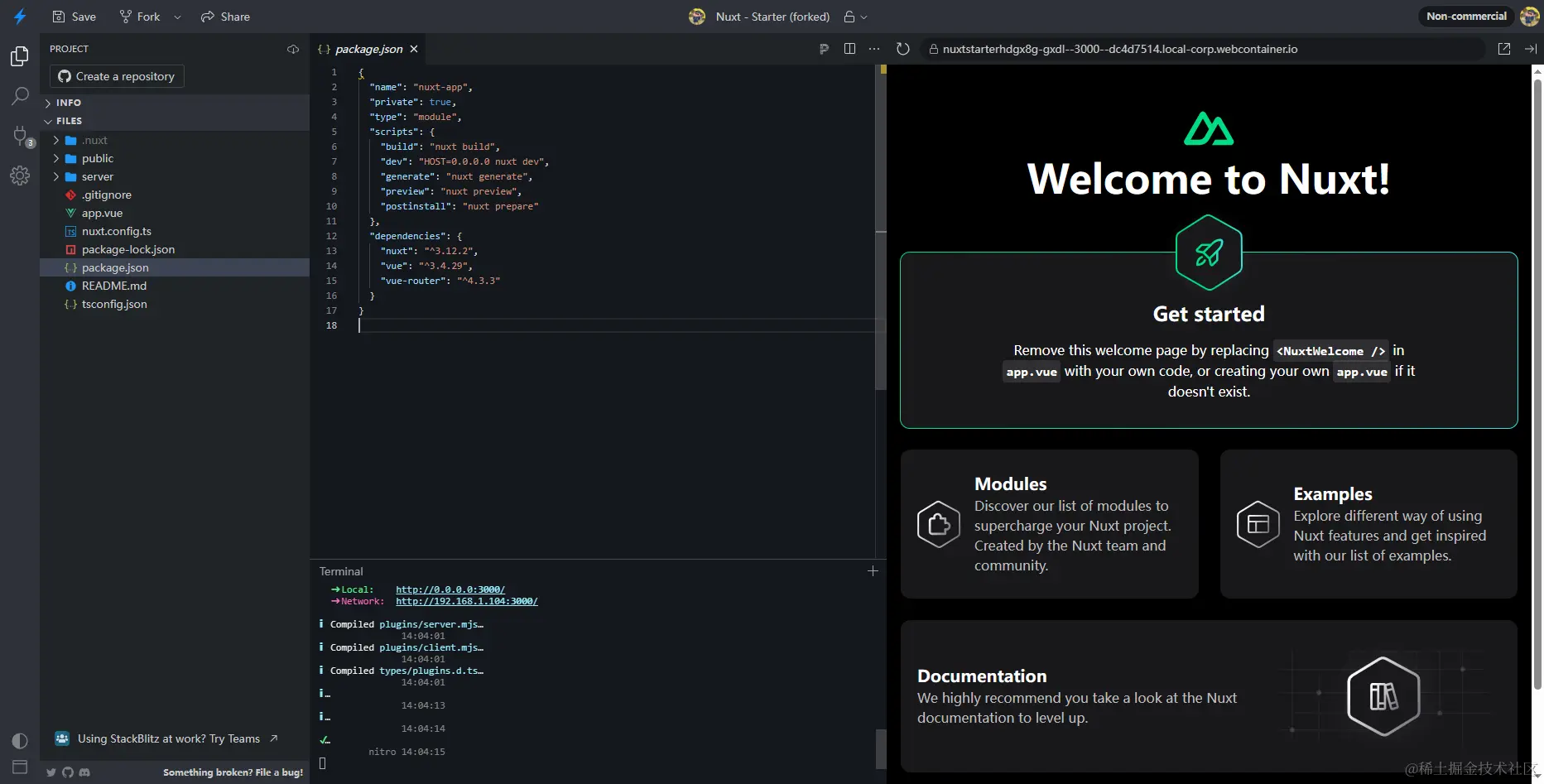The image size is (1544, 784).
Task: Open the Network 192.168.1.104:3000 link
Action: [467, 601]
